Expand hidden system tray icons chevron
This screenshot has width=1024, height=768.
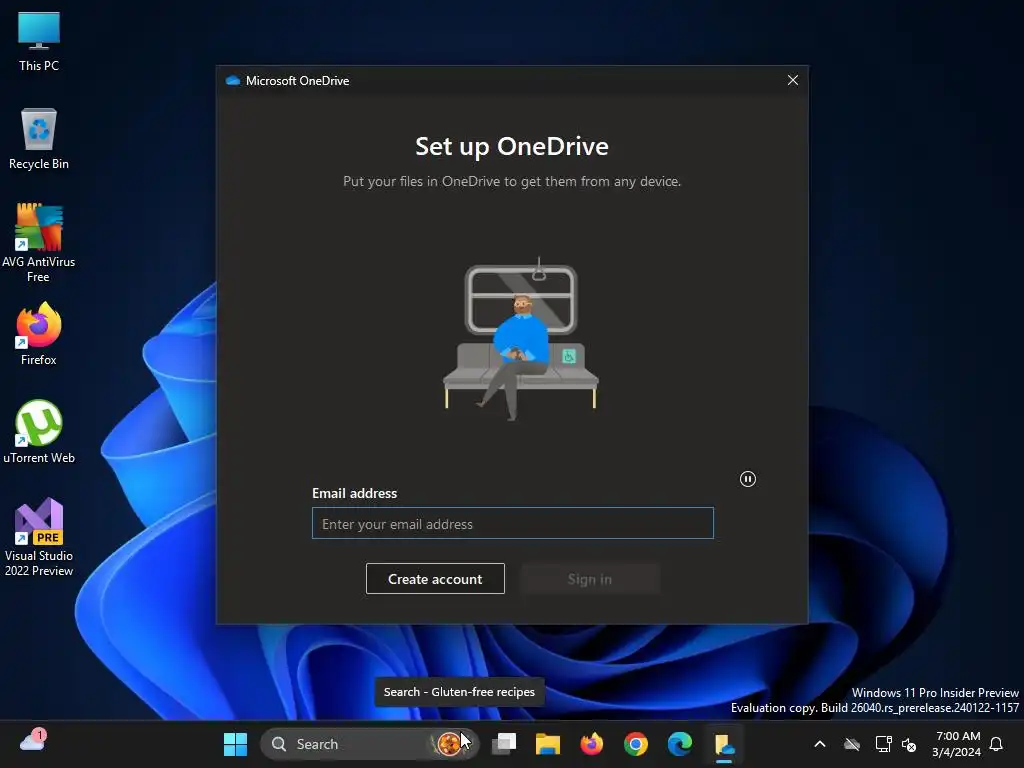point(820,744)
